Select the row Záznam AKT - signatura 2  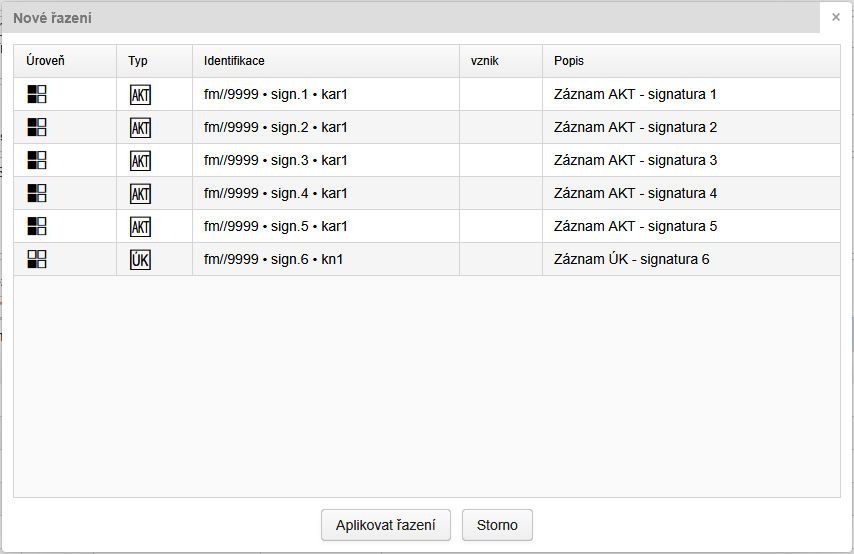click(x=635, y=128)
